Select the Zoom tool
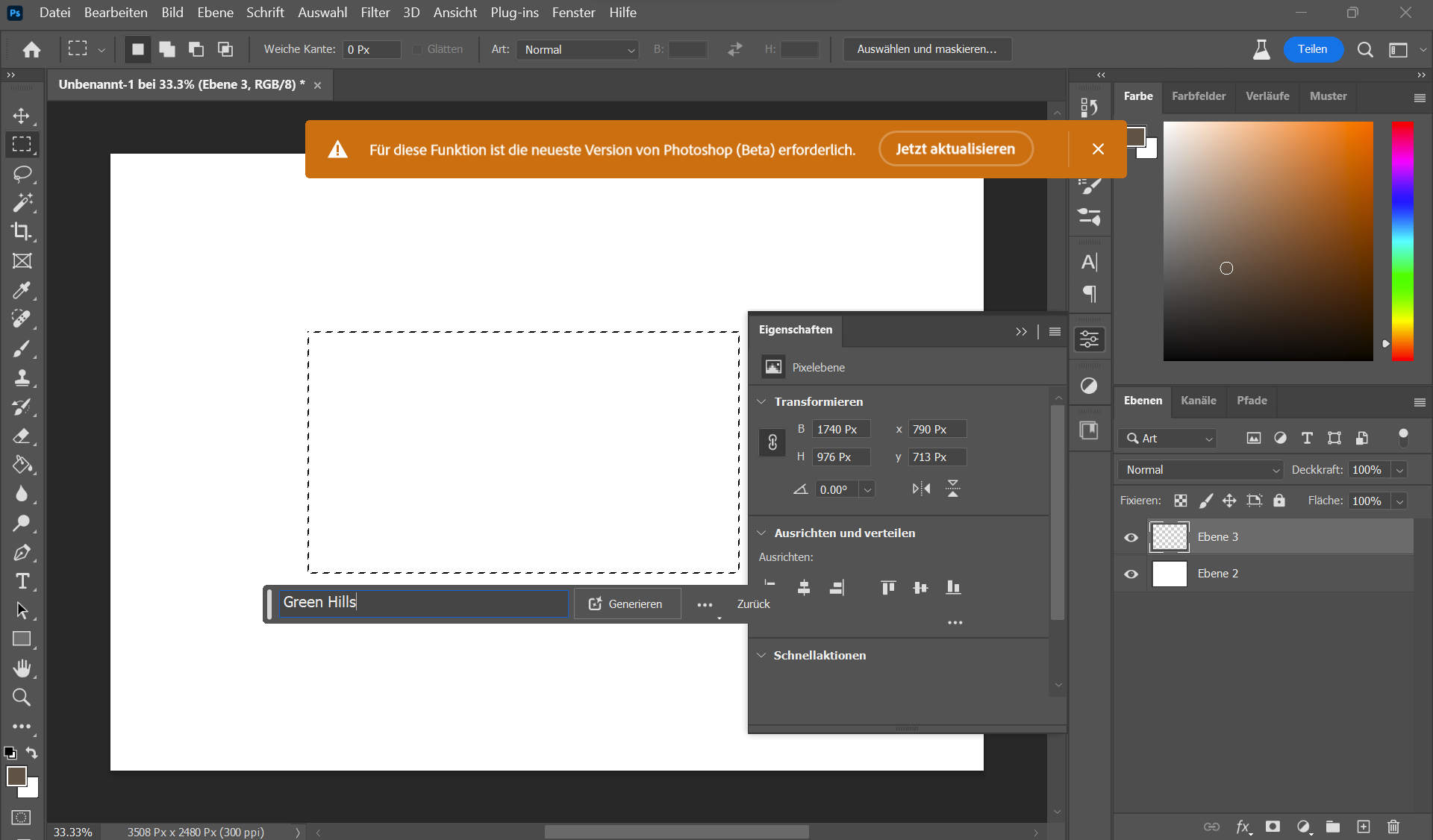Viewport: 1433px width, 840px height. (22, 698)
